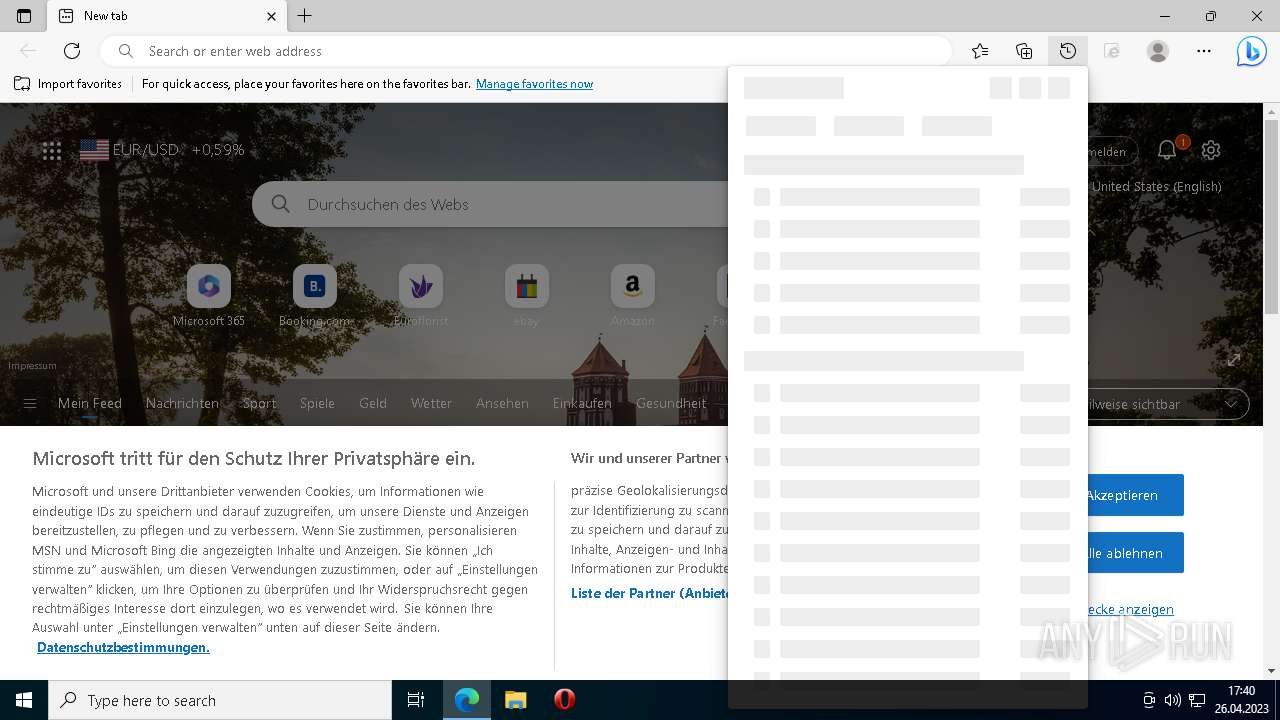
Task: Open the tab actions menu icon
Action: point(24,16)
